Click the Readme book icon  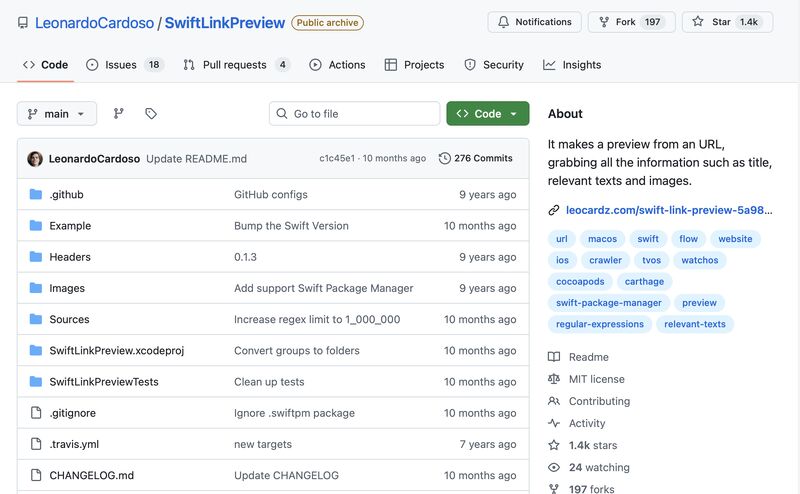554,357
